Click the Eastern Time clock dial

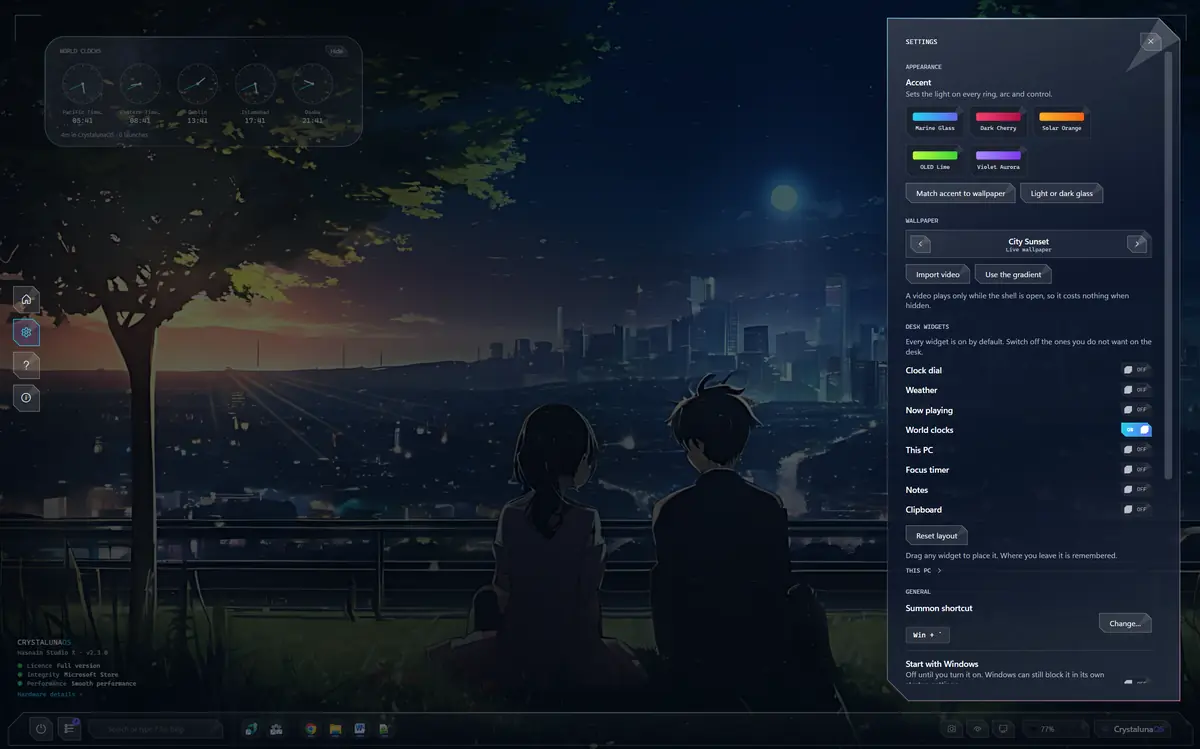click(x=140, y=84)
